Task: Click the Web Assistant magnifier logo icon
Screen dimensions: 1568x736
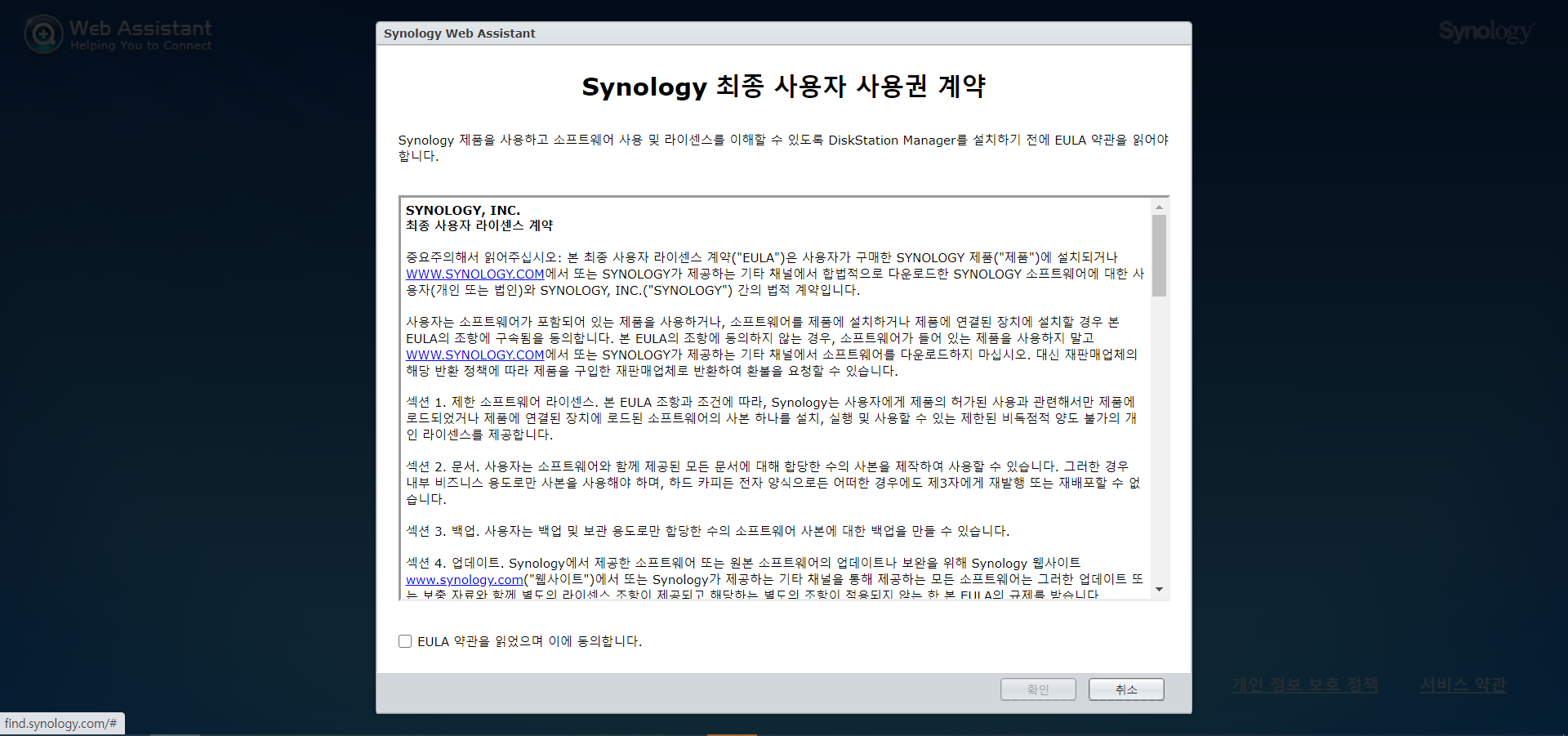Action: pyautogui.click(x=43, y=34)
